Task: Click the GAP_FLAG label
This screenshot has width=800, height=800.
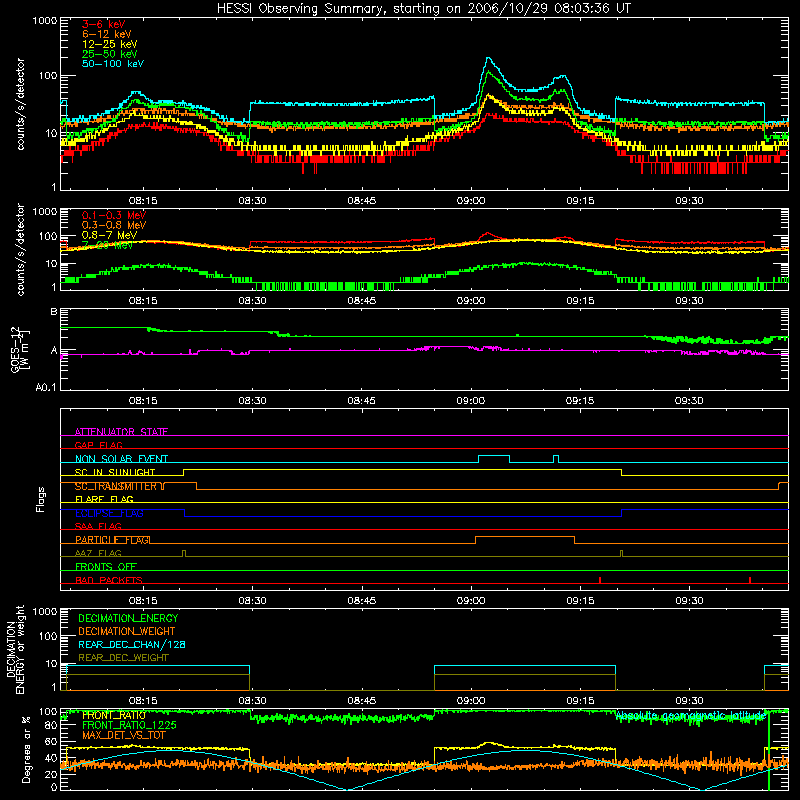Action: tap(98, 445)
